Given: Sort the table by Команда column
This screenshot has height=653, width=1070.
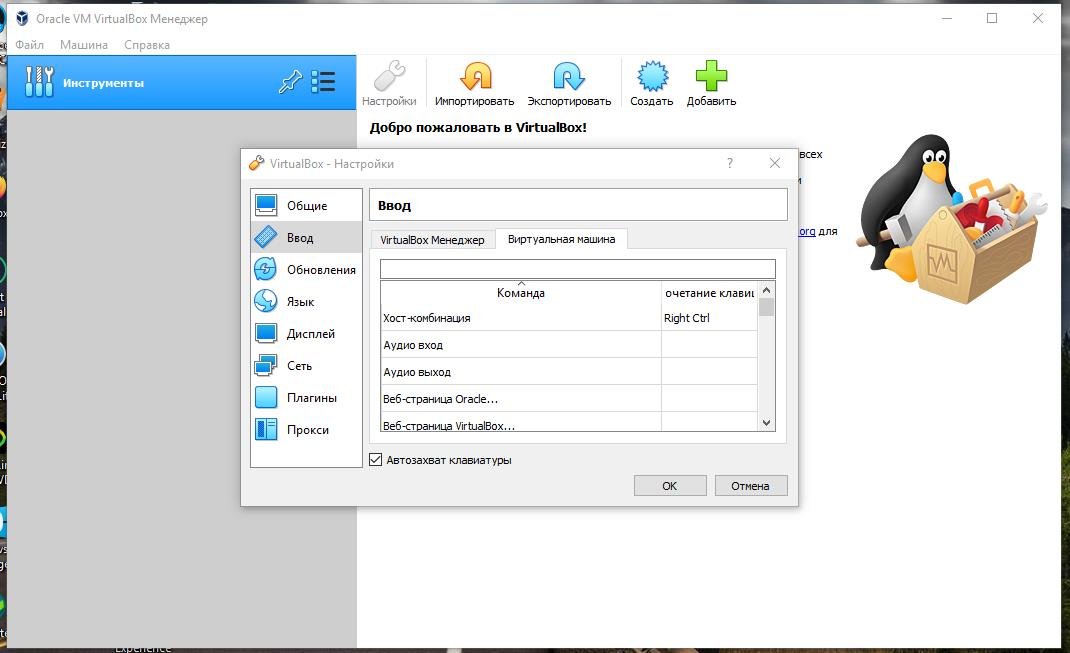Looking at the screenshot, I should tap(521, 293).
